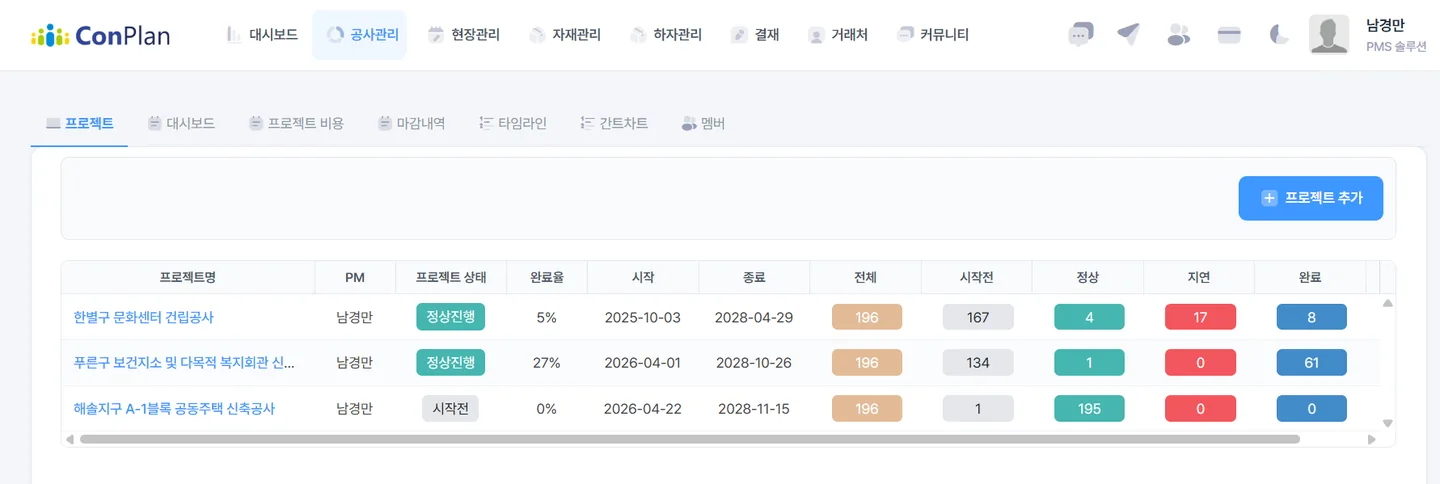Switch to the 대시보드 sub tab
The image size is (1440, 484).
tap(181, 124)
